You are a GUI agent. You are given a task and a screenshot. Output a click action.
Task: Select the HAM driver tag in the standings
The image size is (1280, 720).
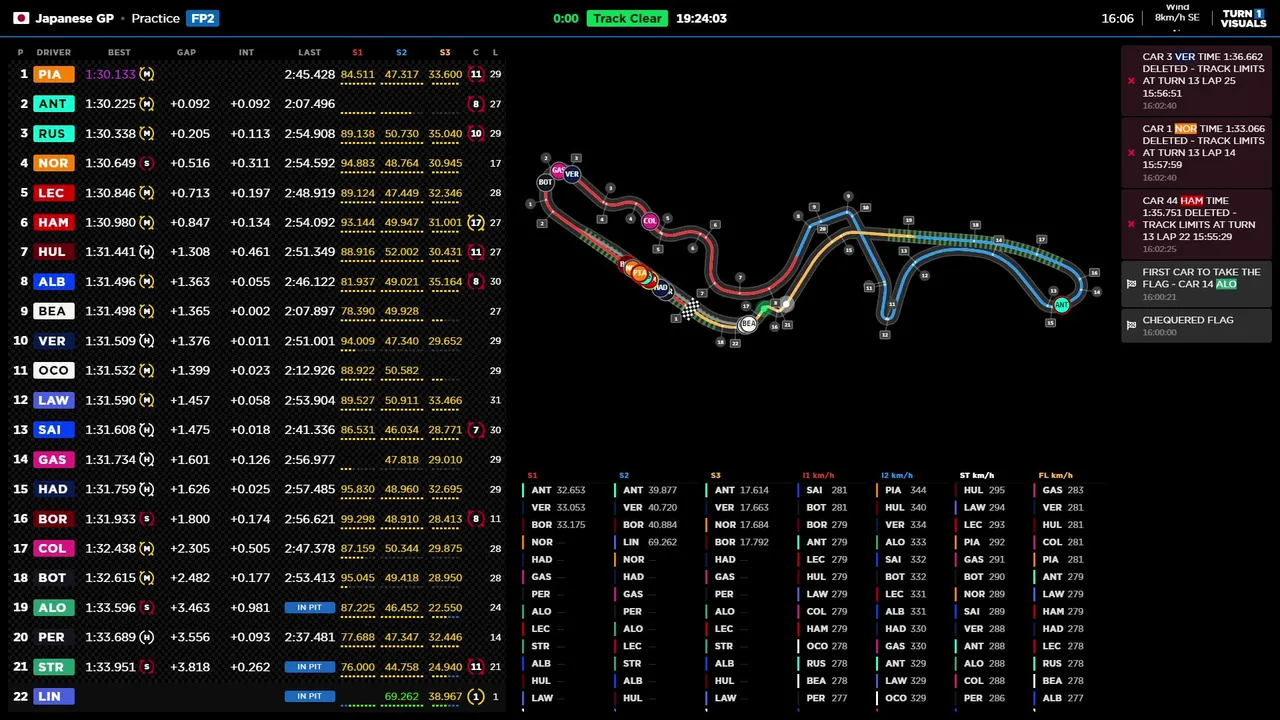[53, 222]
